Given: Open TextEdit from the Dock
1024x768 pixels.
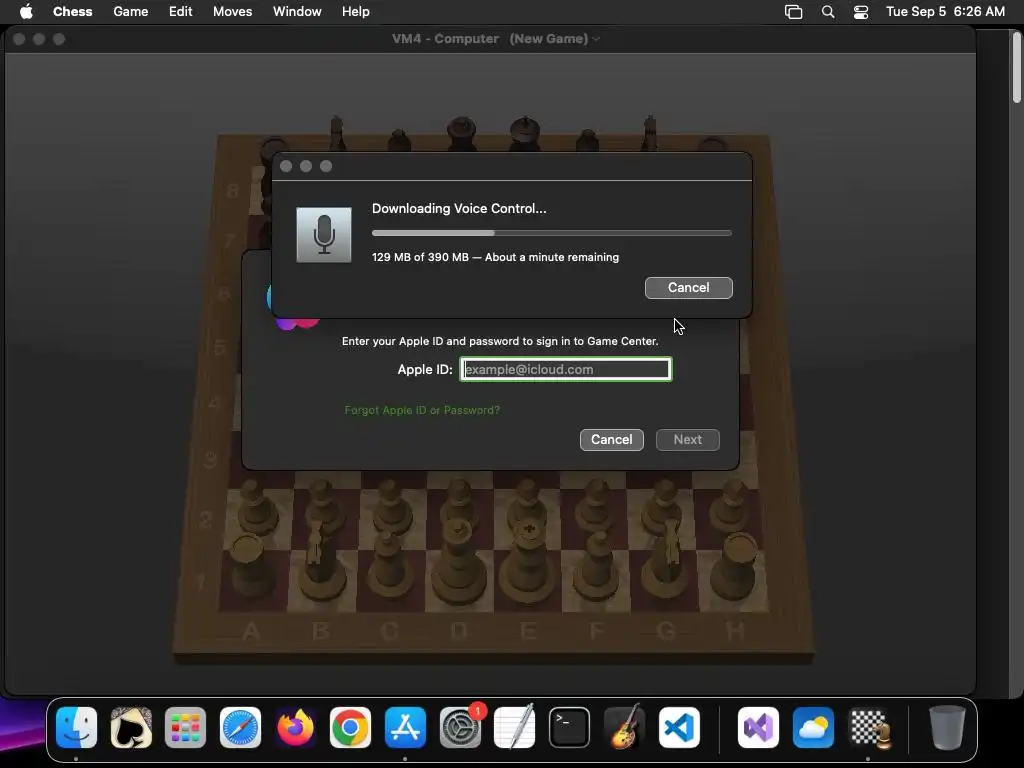Looking at the screenshot, I should 515,728.
